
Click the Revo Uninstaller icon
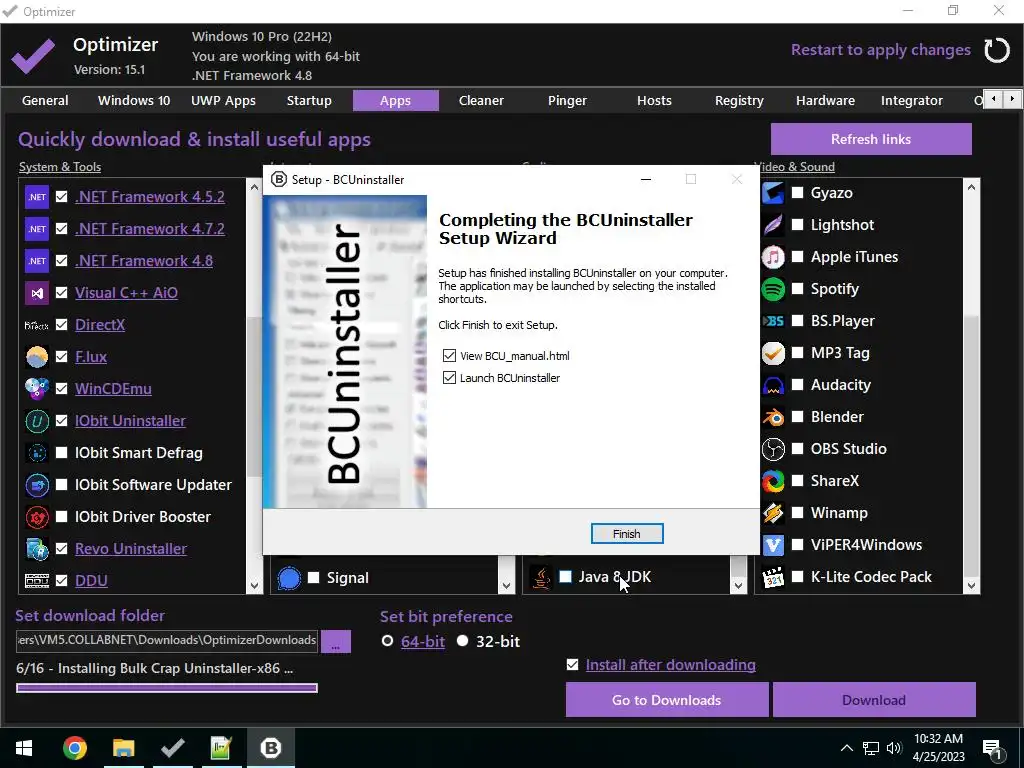pos(37,549)
